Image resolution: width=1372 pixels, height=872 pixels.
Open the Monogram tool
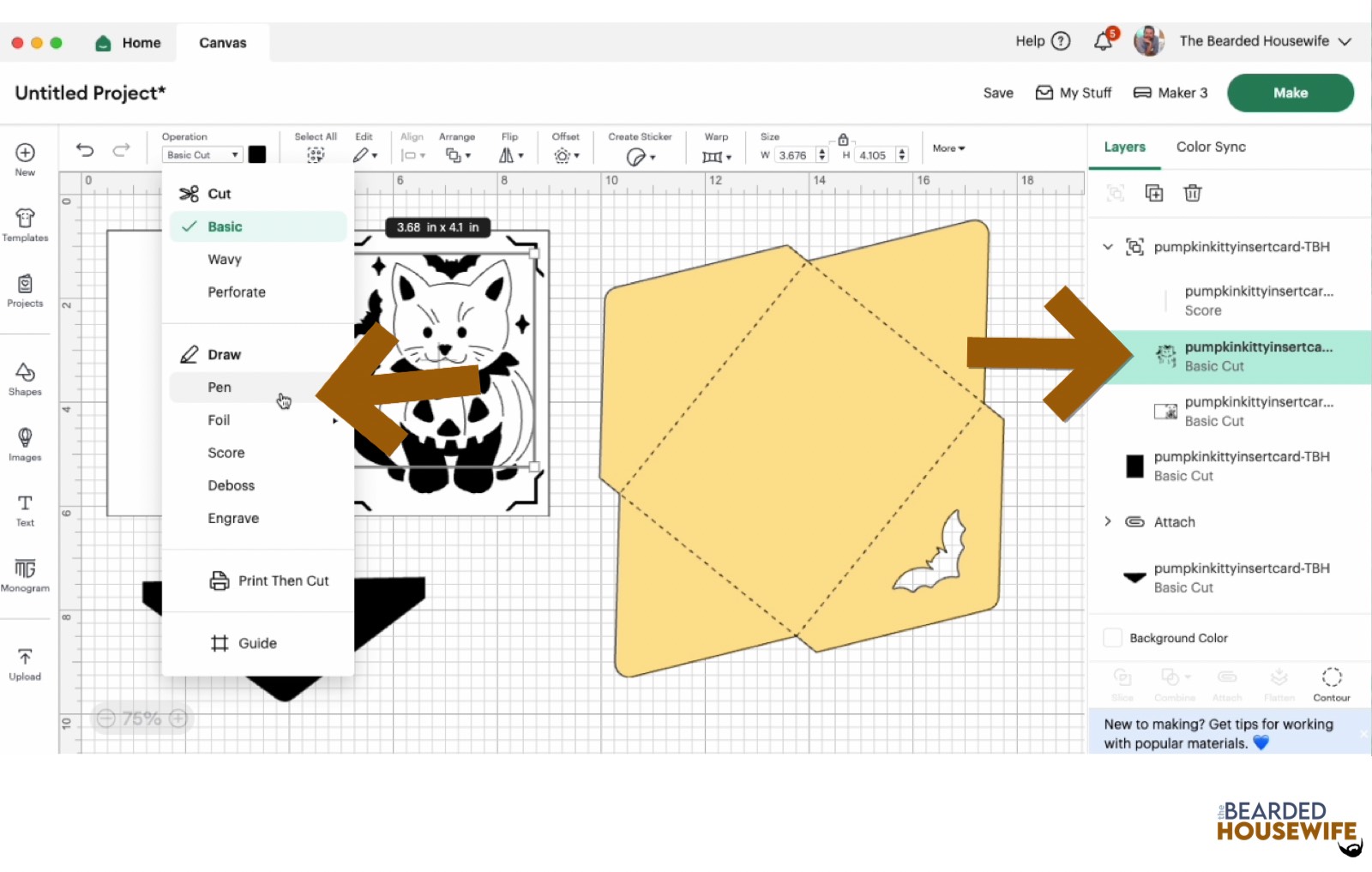click(25, 574)
